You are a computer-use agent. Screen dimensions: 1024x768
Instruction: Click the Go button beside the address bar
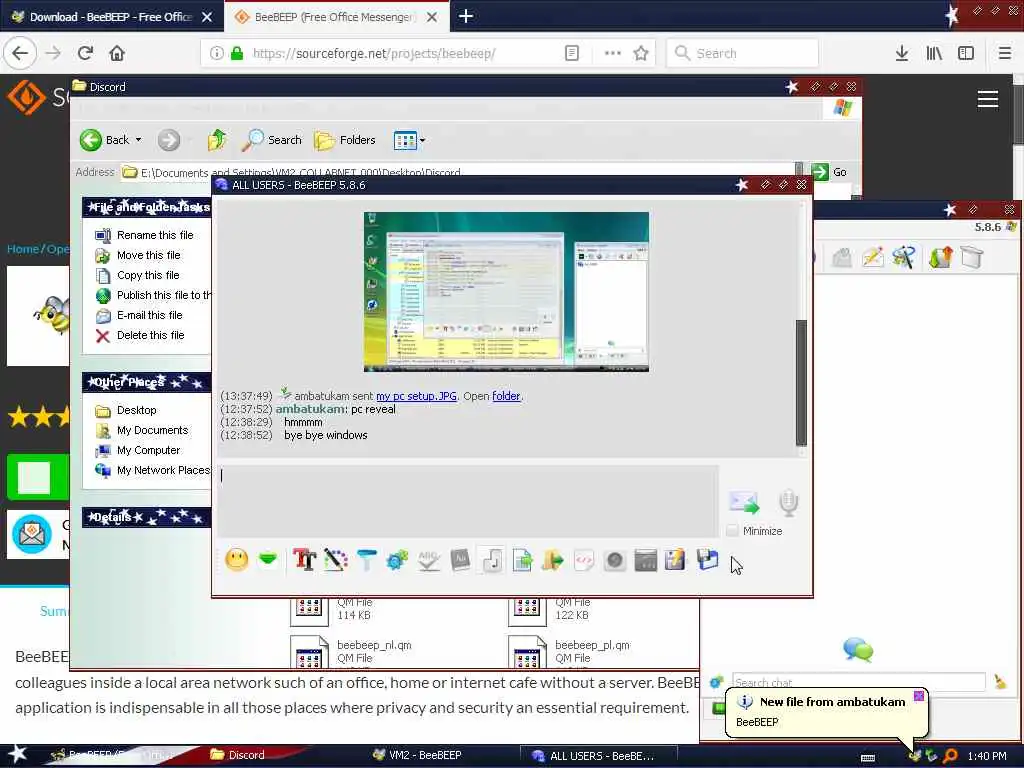pyautogui.click(x=829, y=172)
